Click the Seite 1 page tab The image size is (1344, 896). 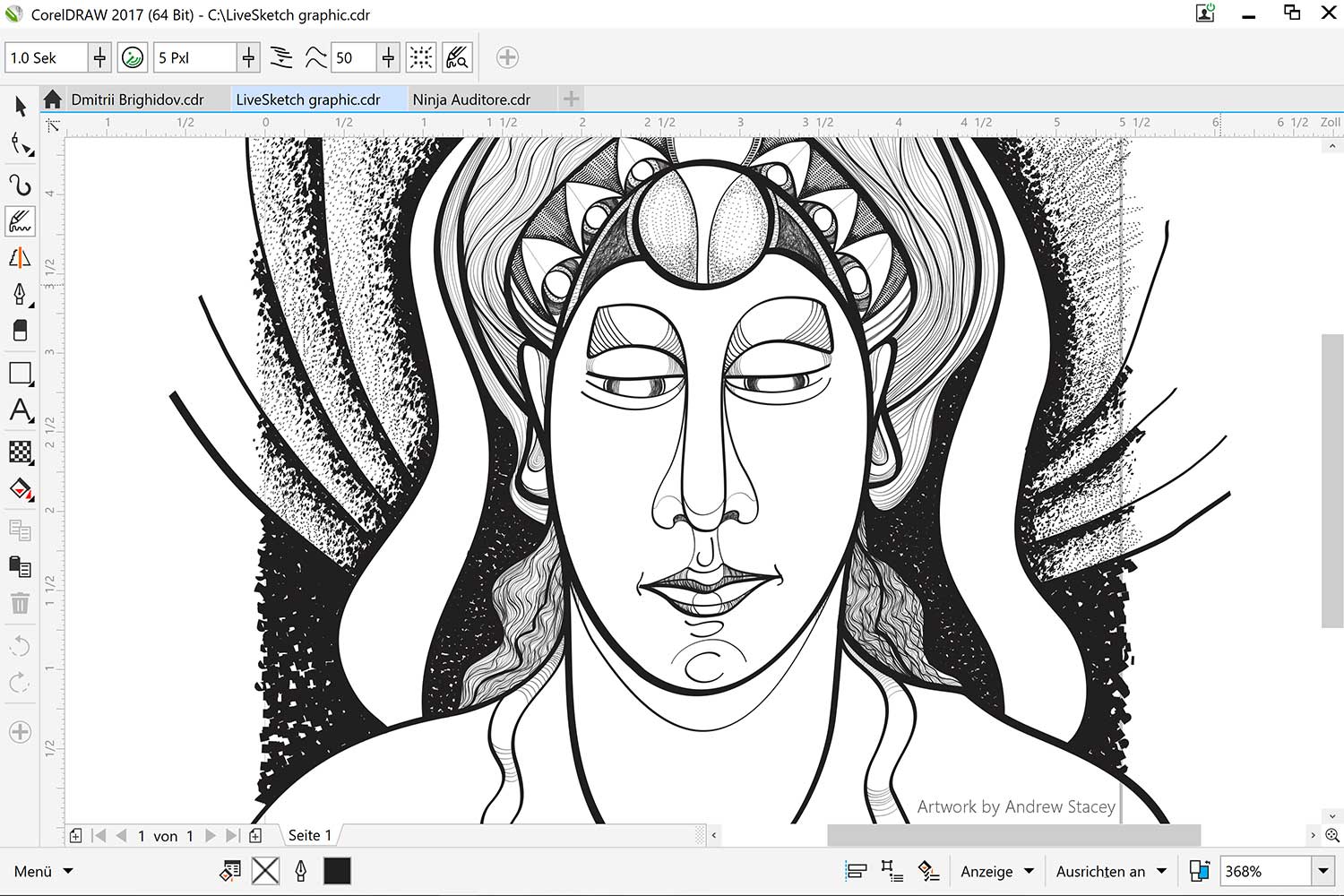click(x=309, y=835)
